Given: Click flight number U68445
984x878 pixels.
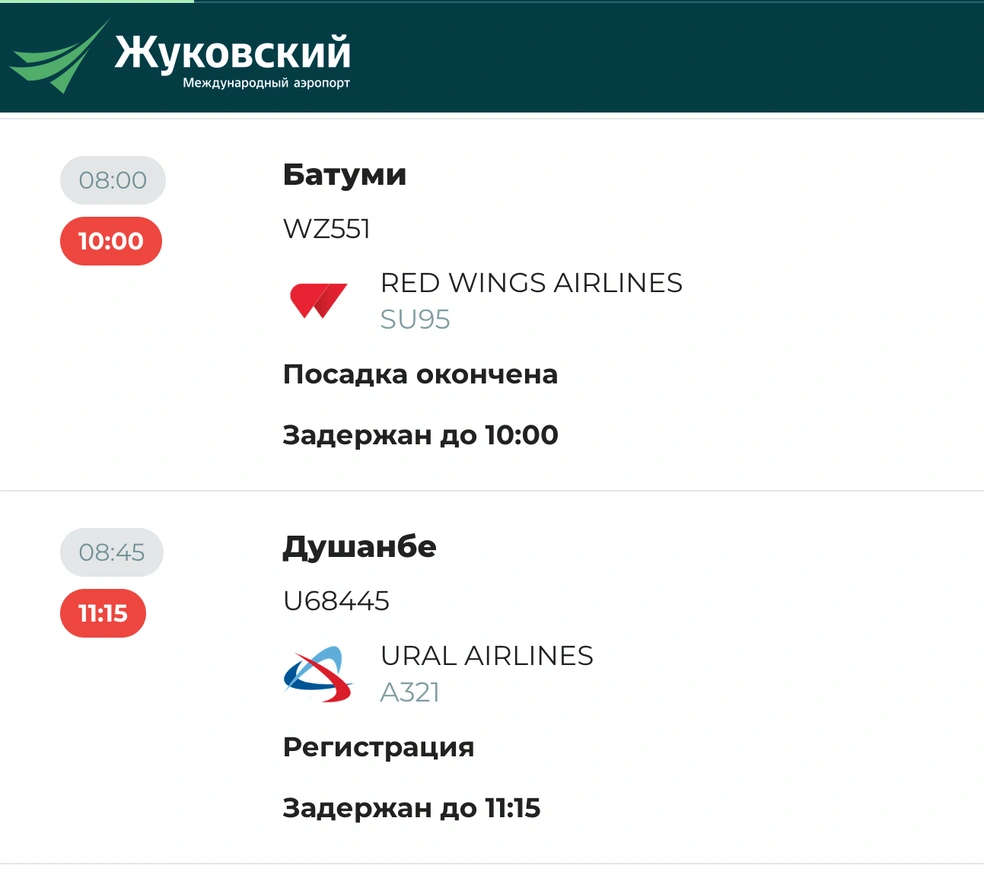Looking at the screenshot, I should [x=336, y=601].
